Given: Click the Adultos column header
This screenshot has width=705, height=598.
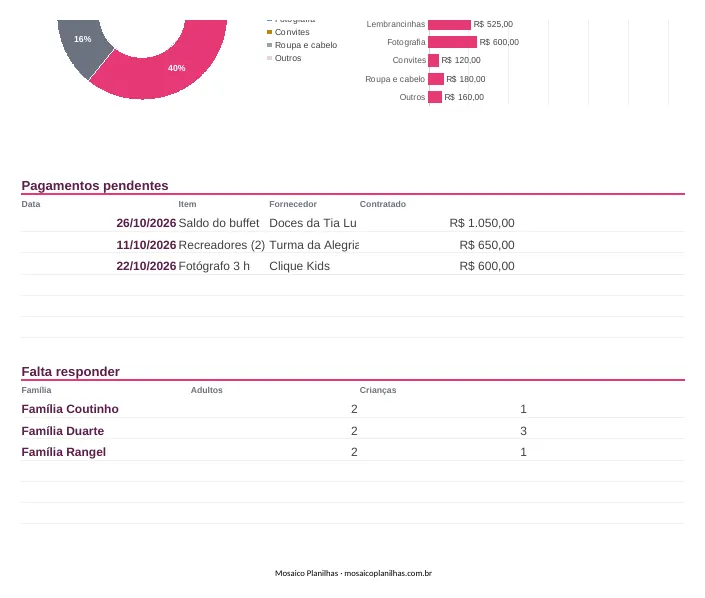Looking at the screenshot, I should (x=207, y=390).
